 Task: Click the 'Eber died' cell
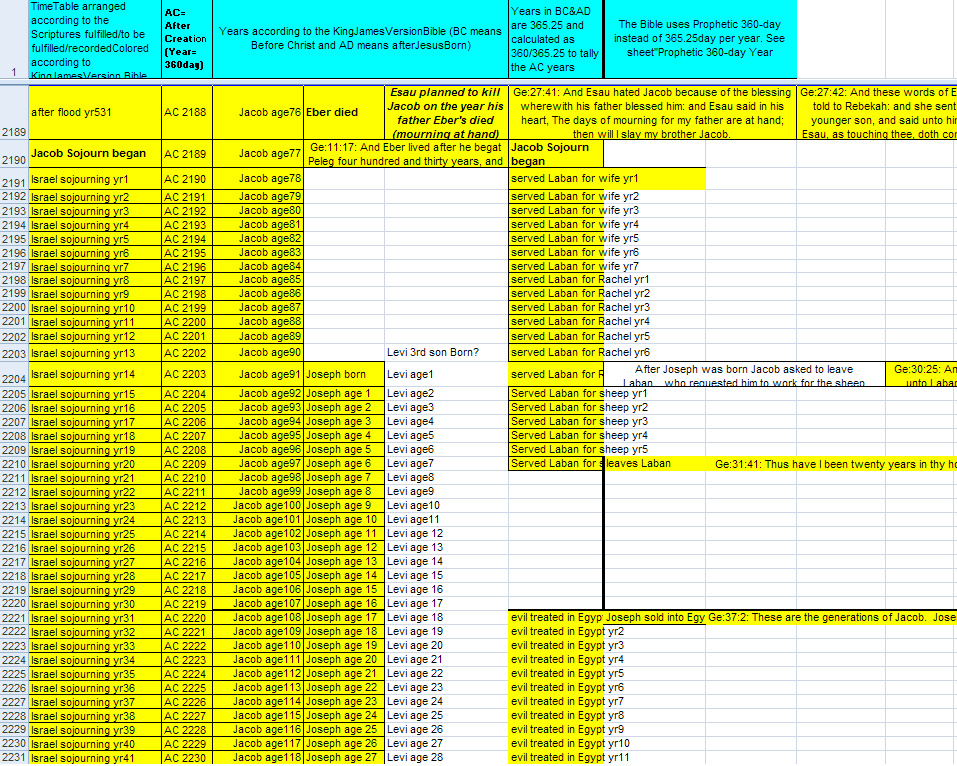(x=344, y=113)
